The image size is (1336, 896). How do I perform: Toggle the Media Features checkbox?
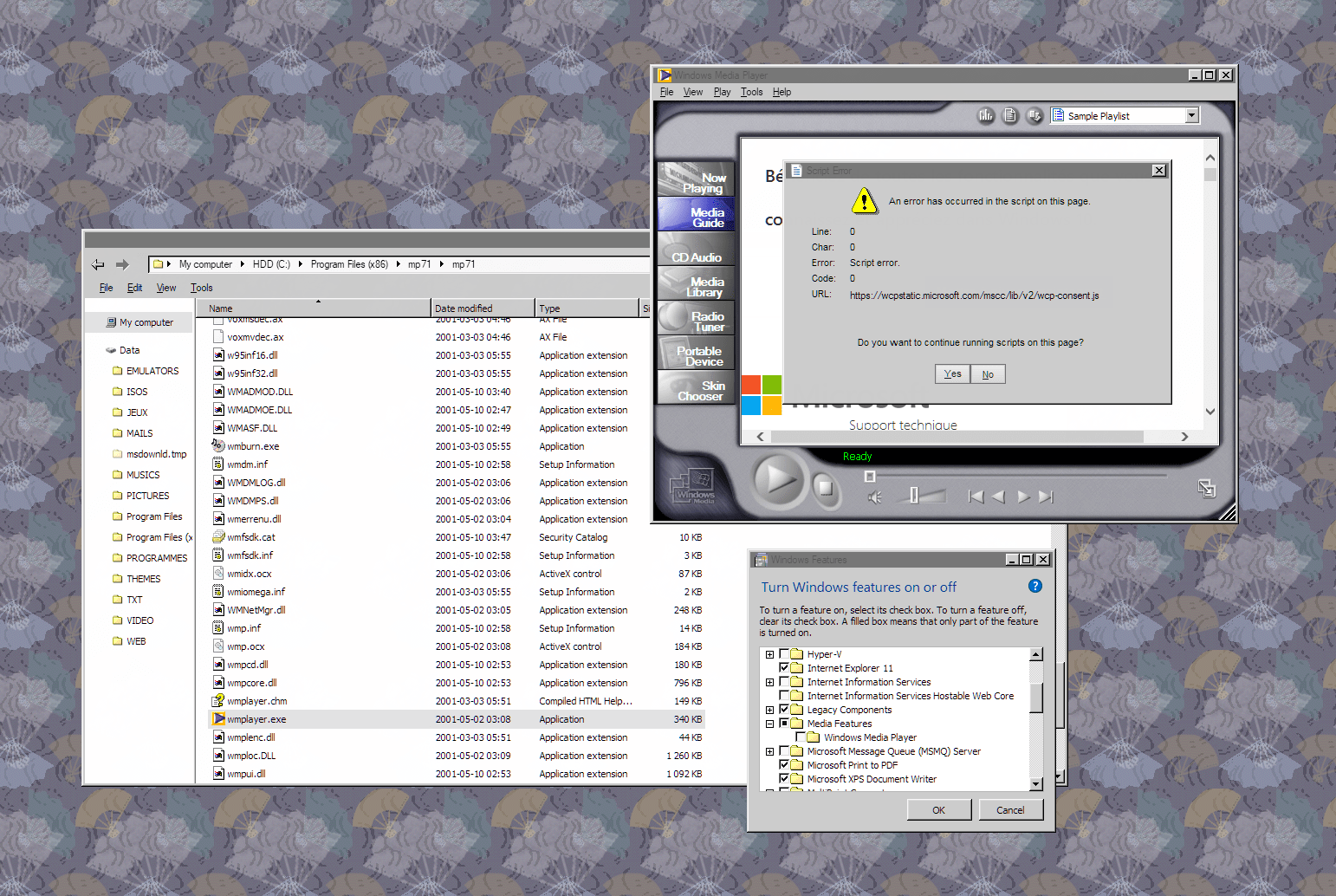784,724
